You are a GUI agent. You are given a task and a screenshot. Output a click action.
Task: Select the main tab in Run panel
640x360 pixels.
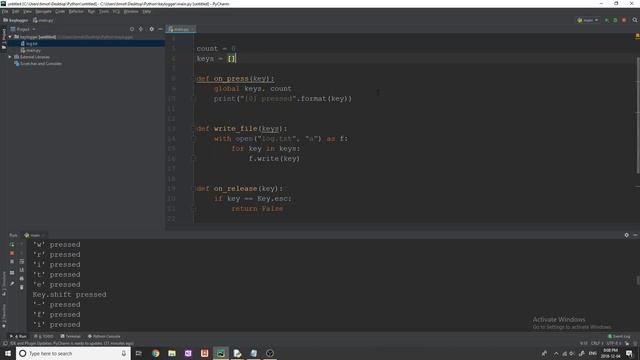[34, 235]
